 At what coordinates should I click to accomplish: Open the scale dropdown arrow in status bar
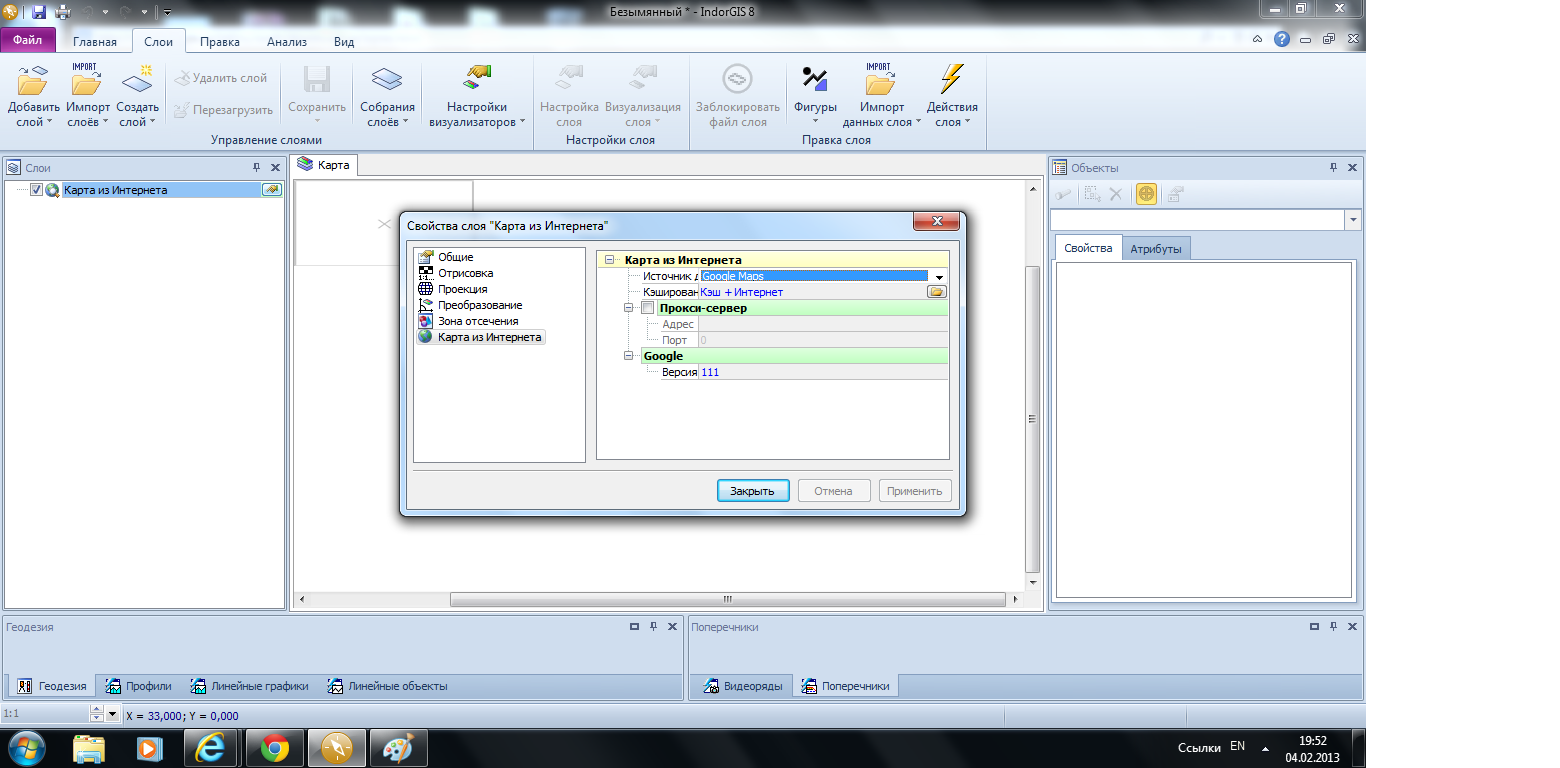[111, 715]
